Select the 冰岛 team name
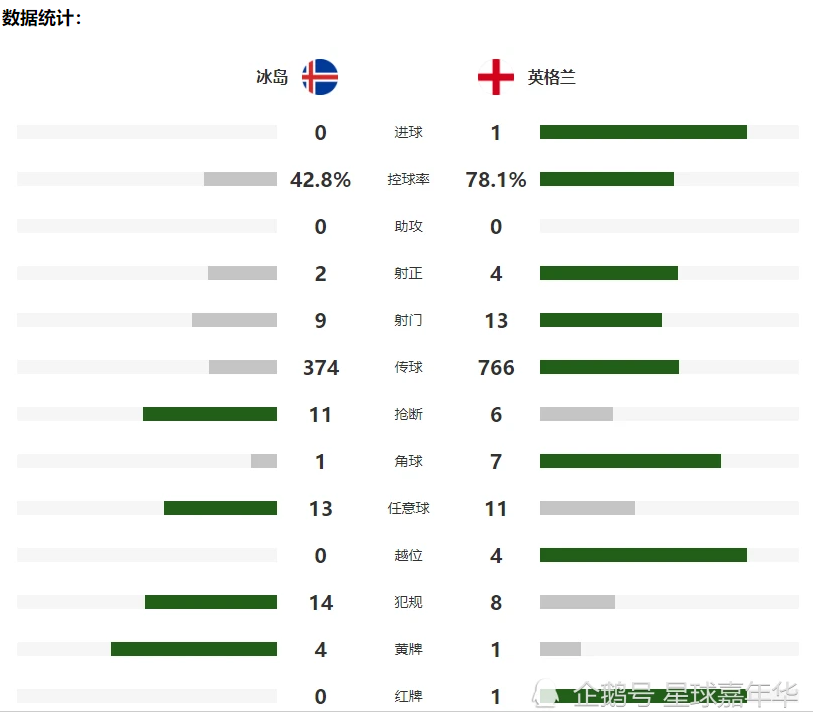 click(x=272, y=77)
